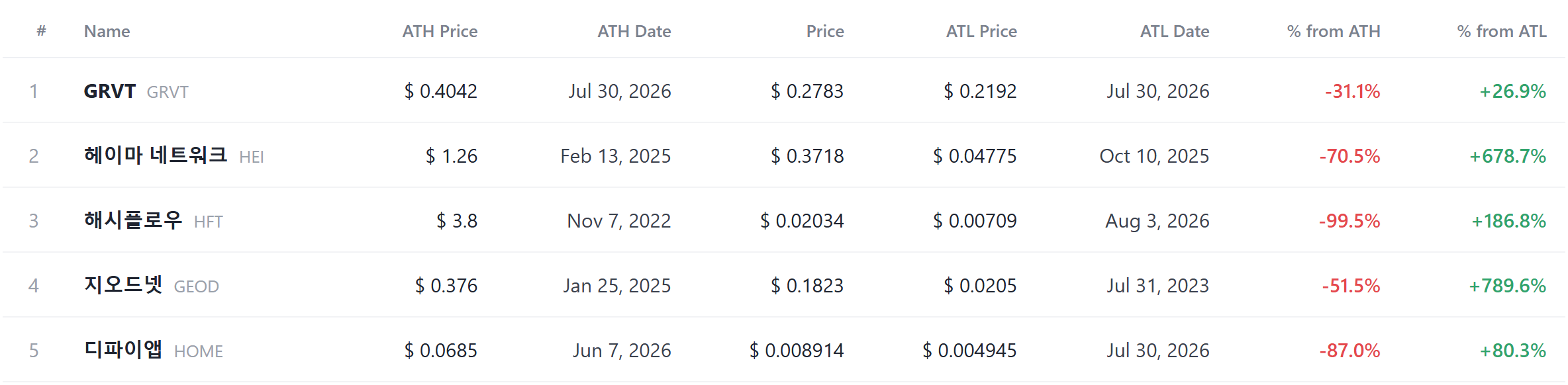Click the HEI ticker symbol
The image size is (1568, 385).
[x=252, y=157]
